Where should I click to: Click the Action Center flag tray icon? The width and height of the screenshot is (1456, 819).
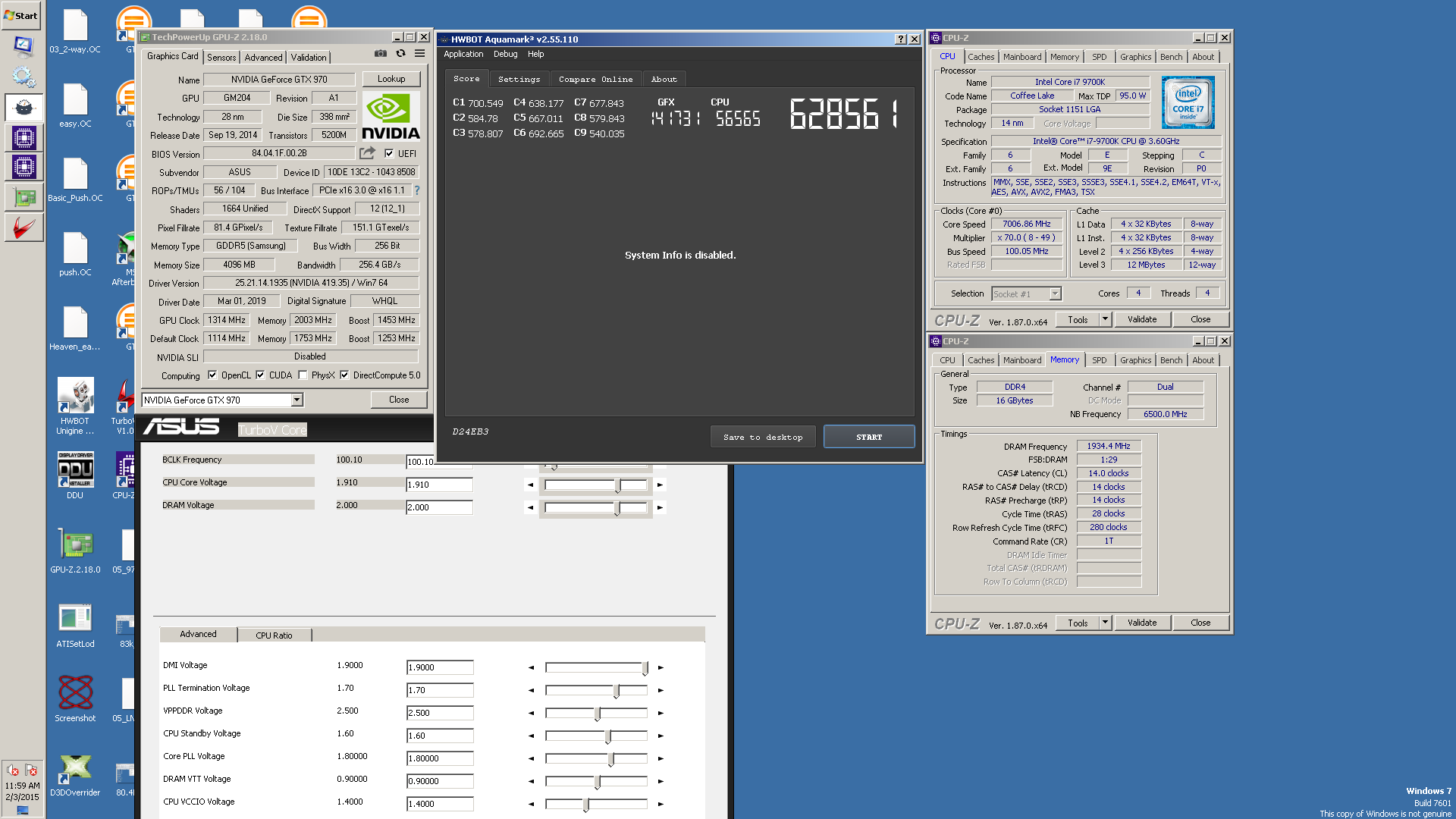pyautogui.click(x=31, y=770)
